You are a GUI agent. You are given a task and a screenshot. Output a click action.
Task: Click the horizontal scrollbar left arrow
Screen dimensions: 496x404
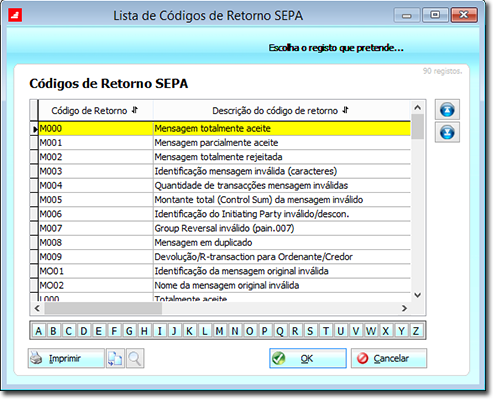click(x=37, y=308)
